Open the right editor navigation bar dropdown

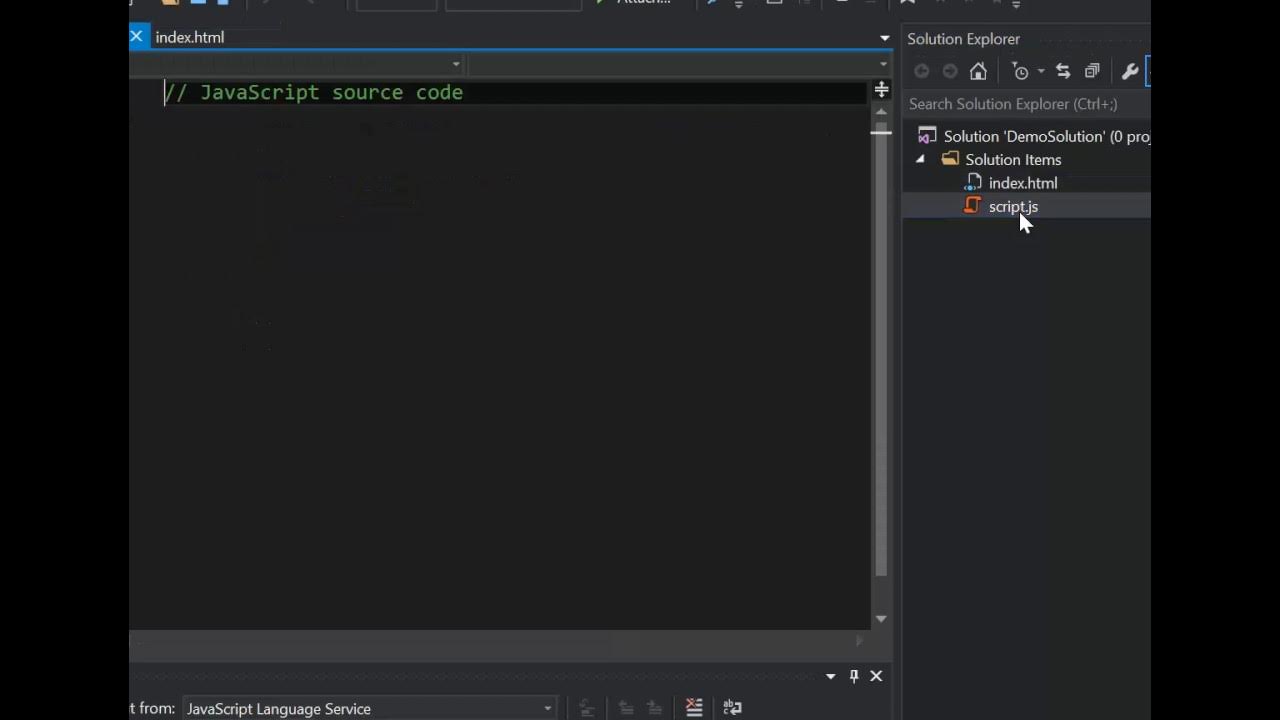[883, 64]
